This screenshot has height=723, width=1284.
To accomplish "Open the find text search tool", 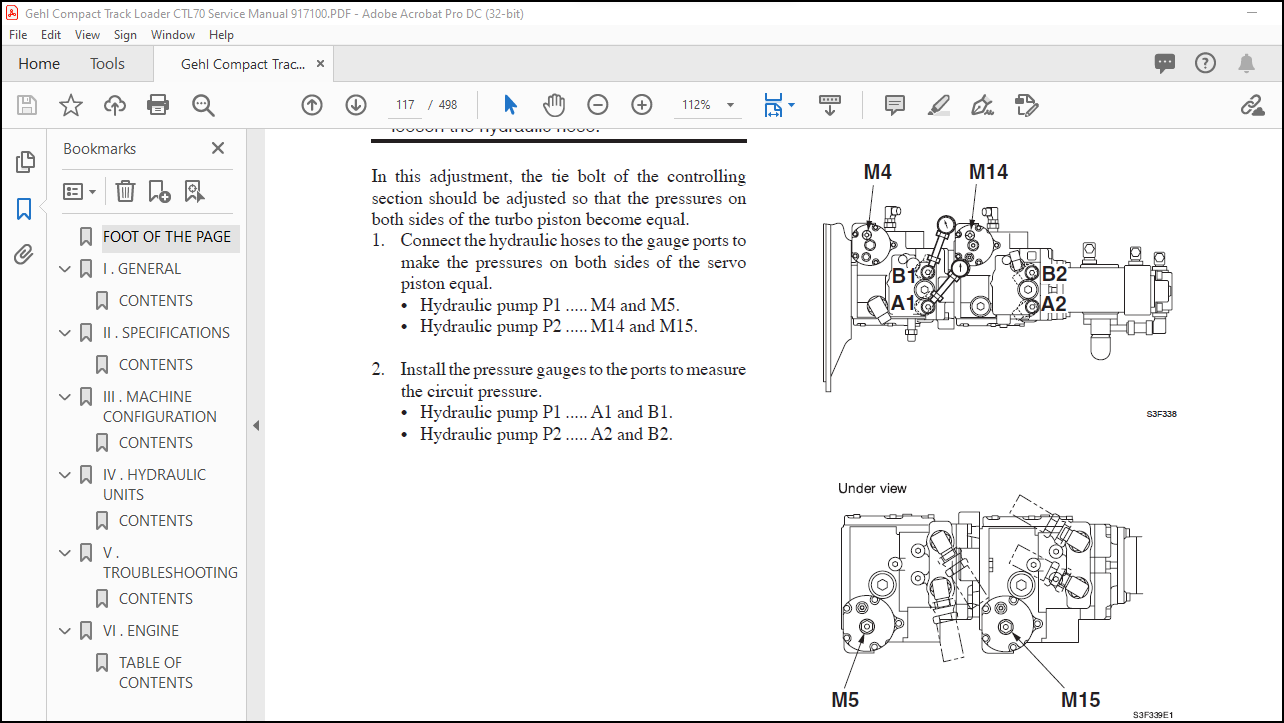I will pyautogui.click(x=204, y=105).
